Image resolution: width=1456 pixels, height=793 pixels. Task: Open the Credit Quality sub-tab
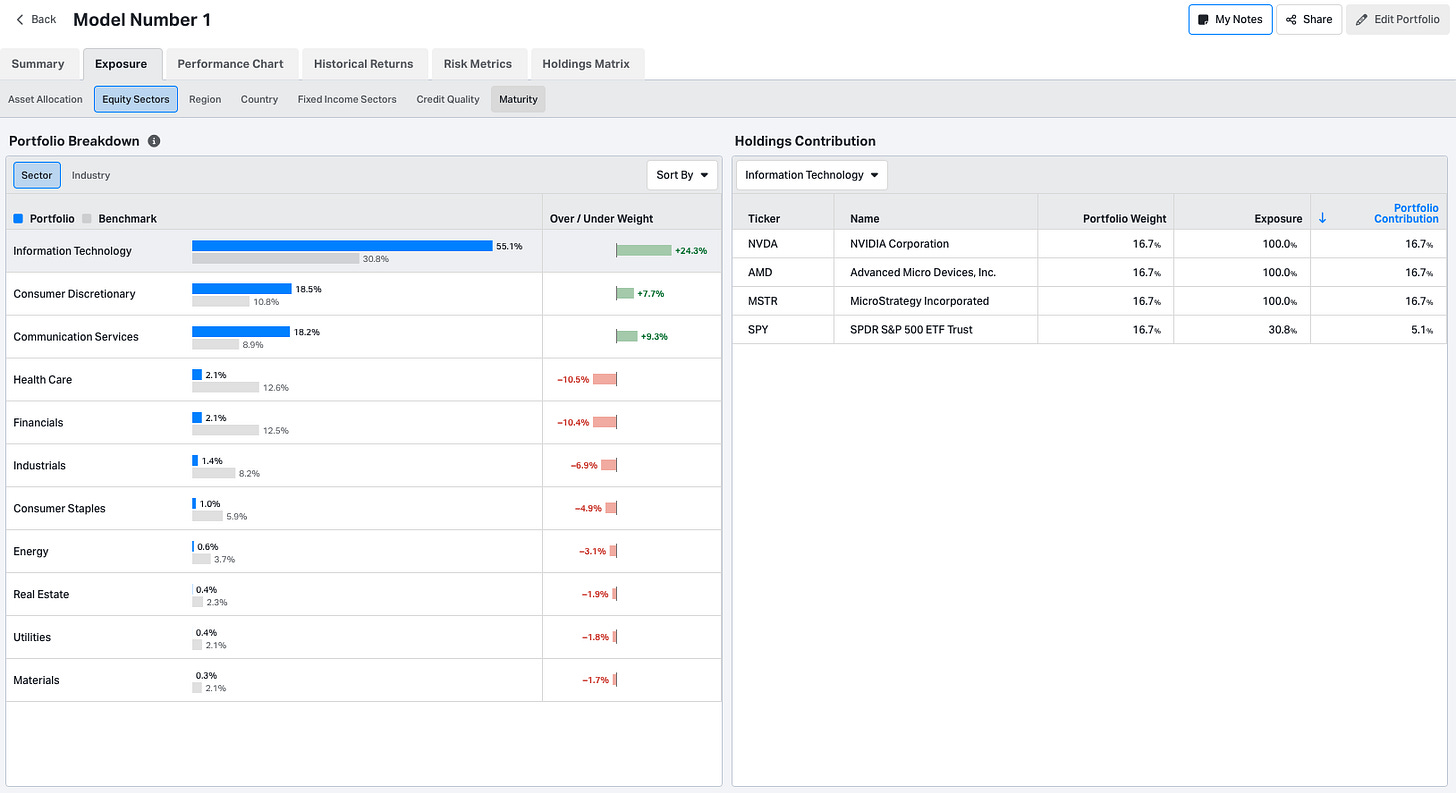tap(448, 99)
